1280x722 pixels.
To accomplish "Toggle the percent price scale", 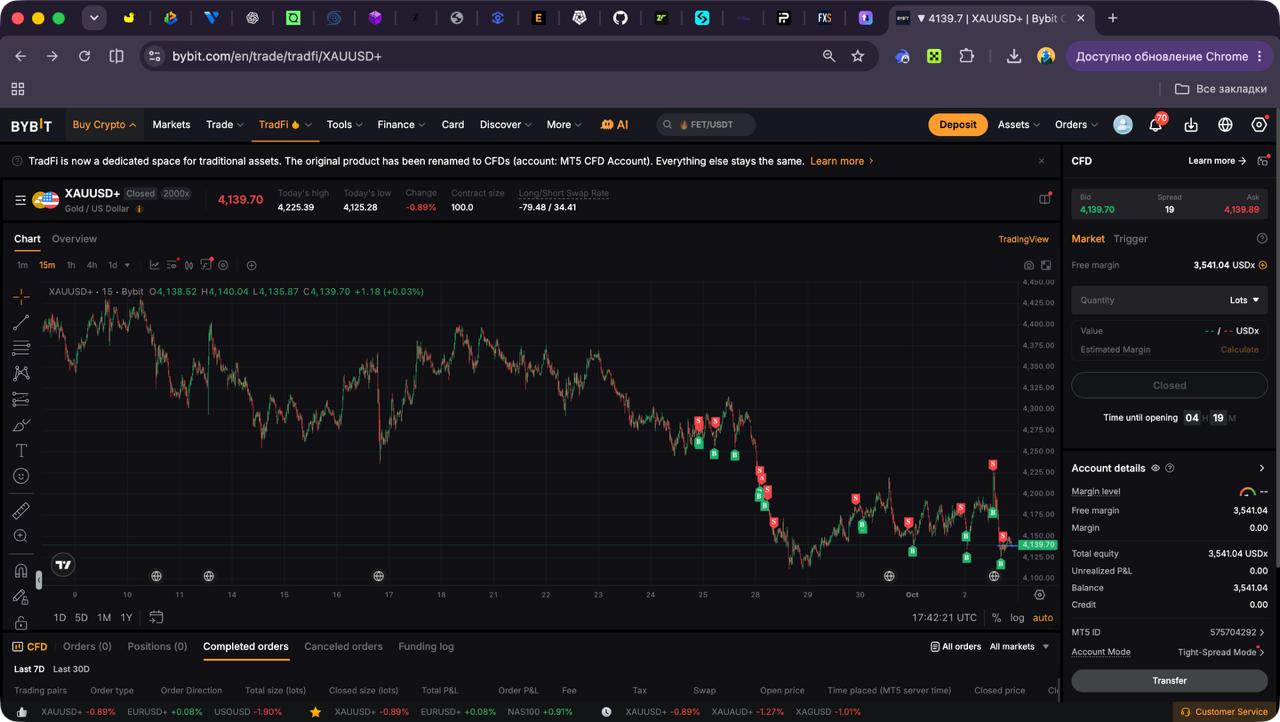I will tap(996, 618).
